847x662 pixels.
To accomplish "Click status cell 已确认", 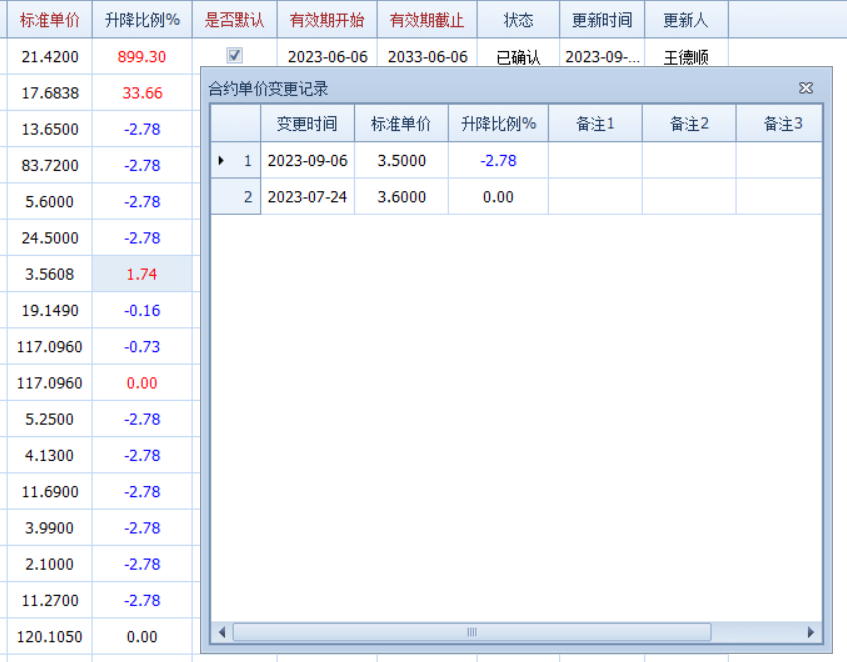I will coord(518,56).
